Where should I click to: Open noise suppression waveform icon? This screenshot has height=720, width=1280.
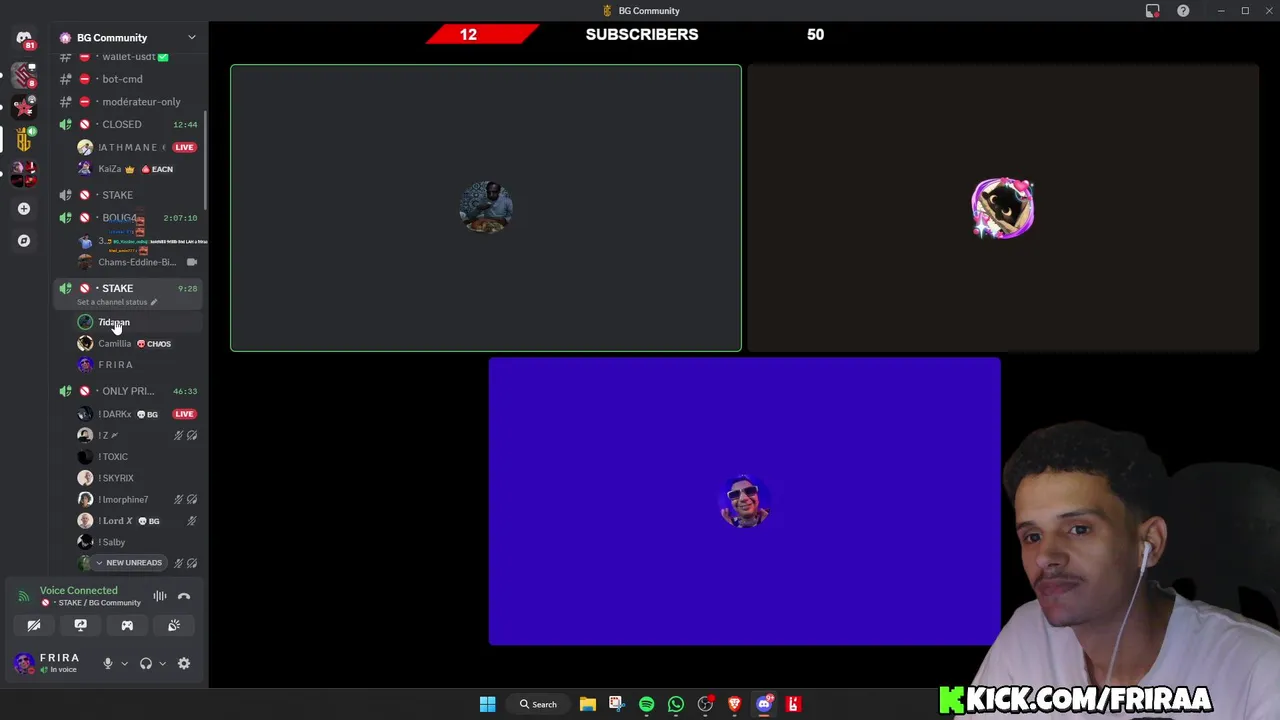tap(160, 596)
